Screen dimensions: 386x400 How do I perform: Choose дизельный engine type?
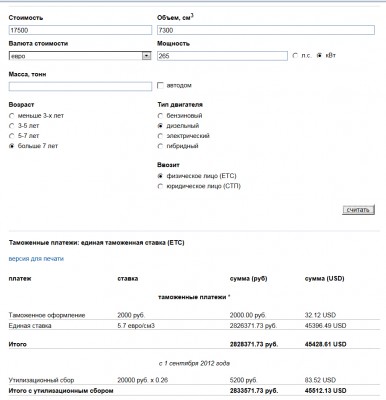160,126
